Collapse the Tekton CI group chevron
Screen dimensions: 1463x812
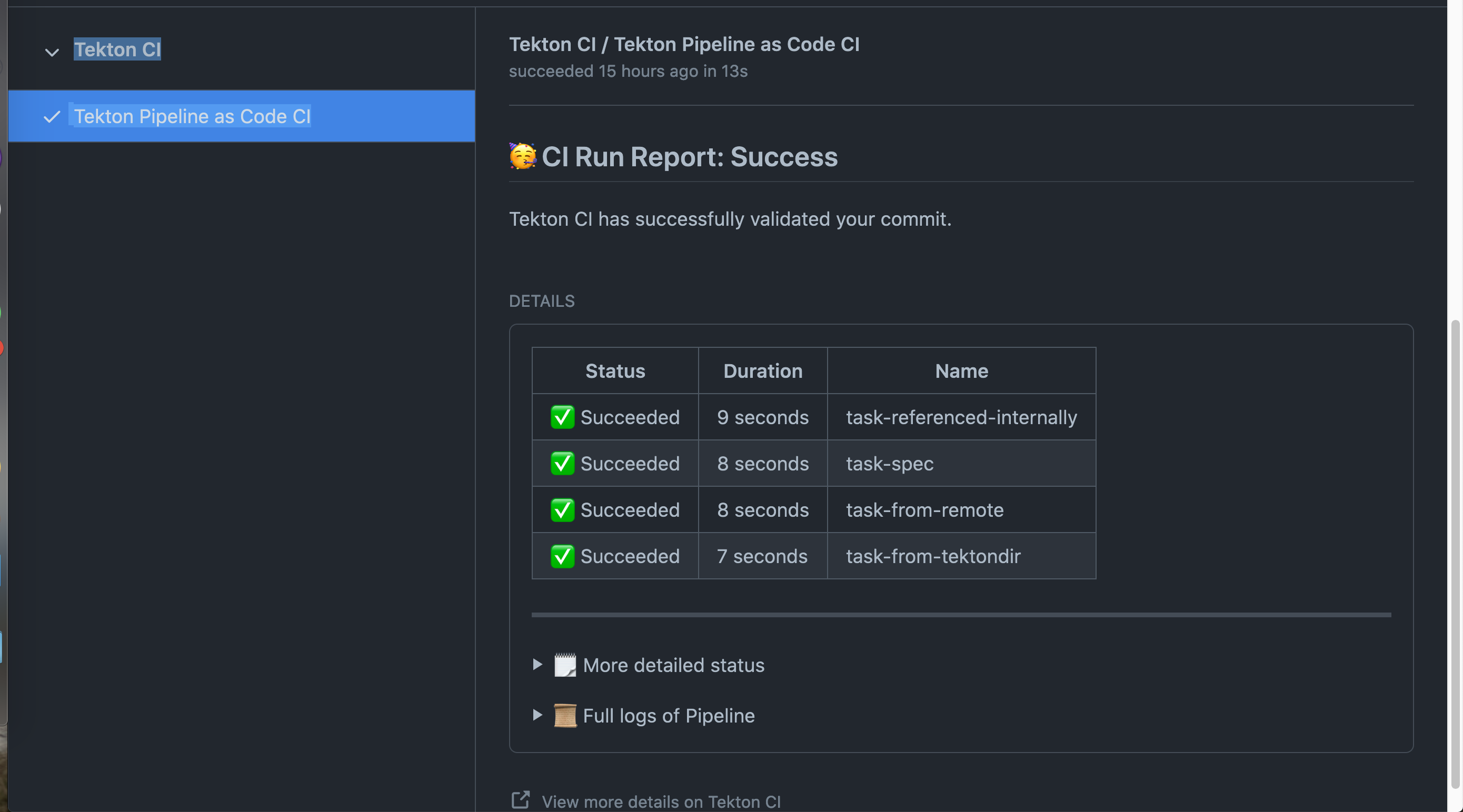(52, 52)
